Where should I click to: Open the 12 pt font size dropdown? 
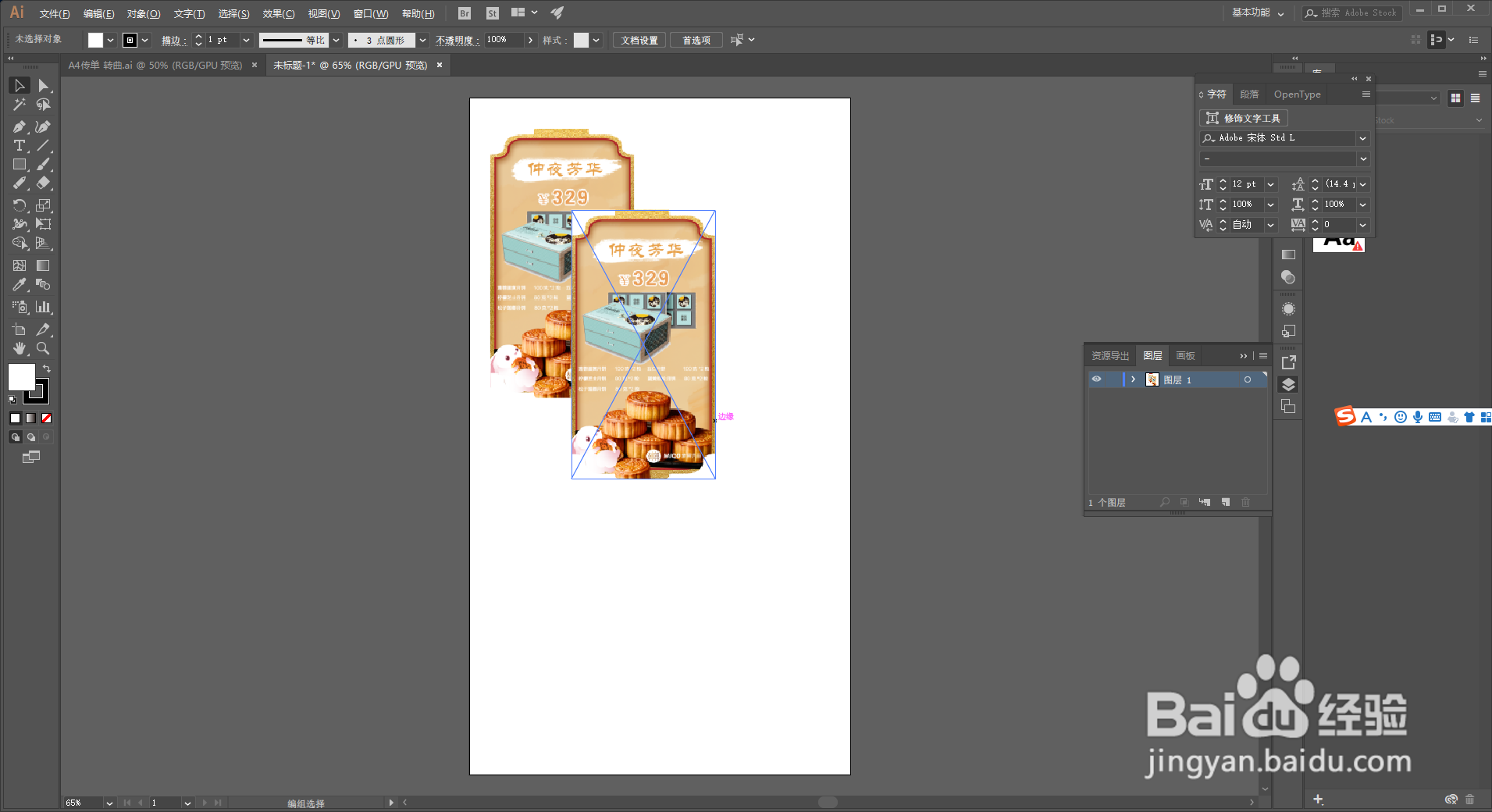(1270, 184)
